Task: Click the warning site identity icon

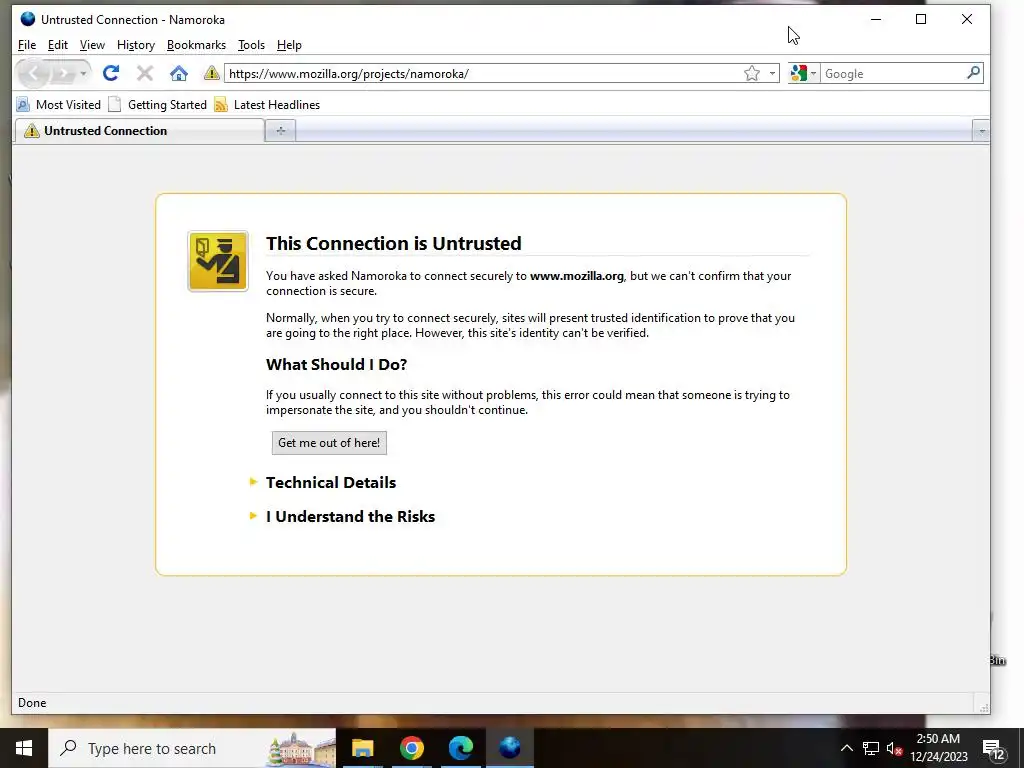Action: pos(211,73)
